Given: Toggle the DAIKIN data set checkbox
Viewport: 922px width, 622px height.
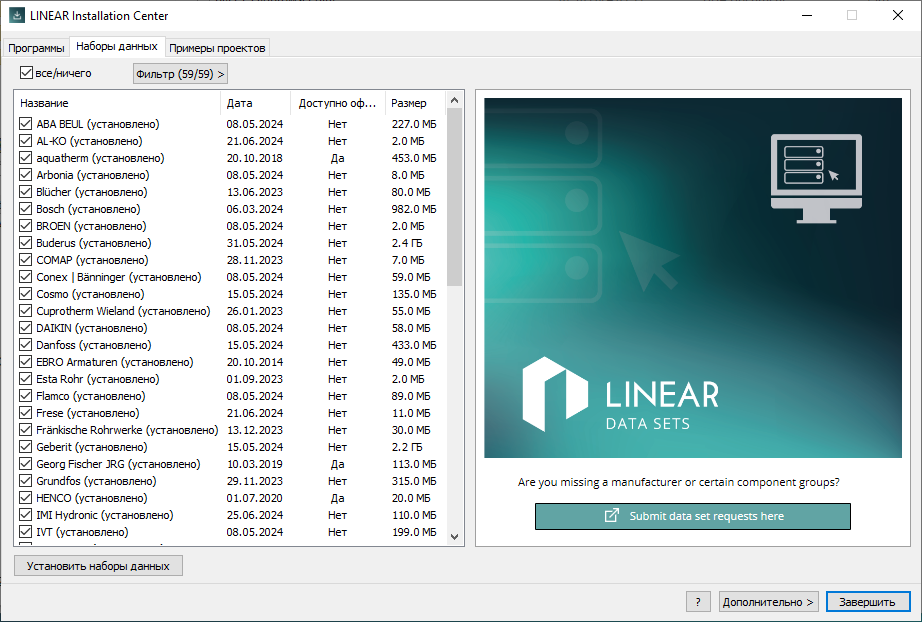Looking at the screenshot, I should (x=25, y=327).
